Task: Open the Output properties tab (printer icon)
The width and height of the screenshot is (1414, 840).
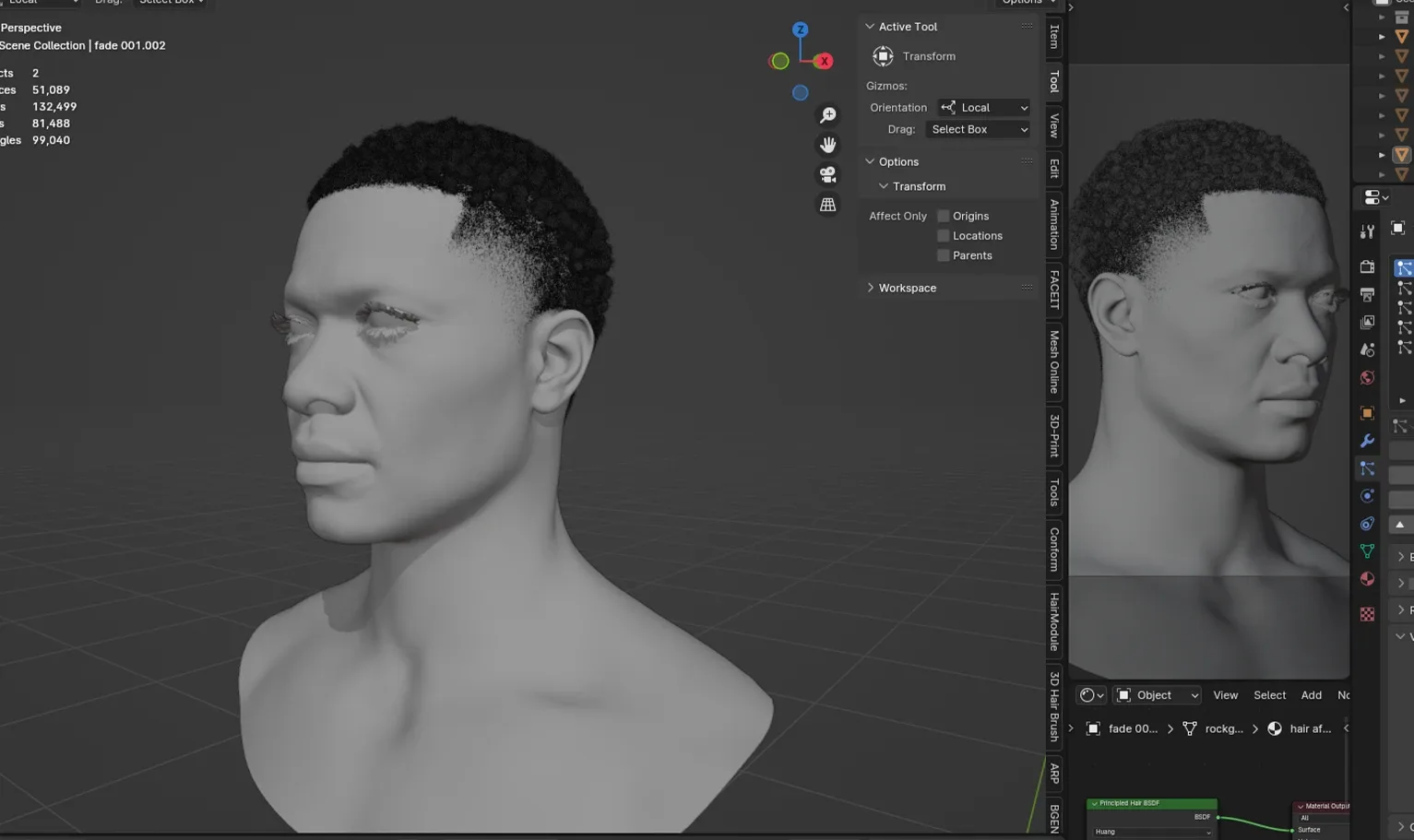Action: pos(1367,294)
